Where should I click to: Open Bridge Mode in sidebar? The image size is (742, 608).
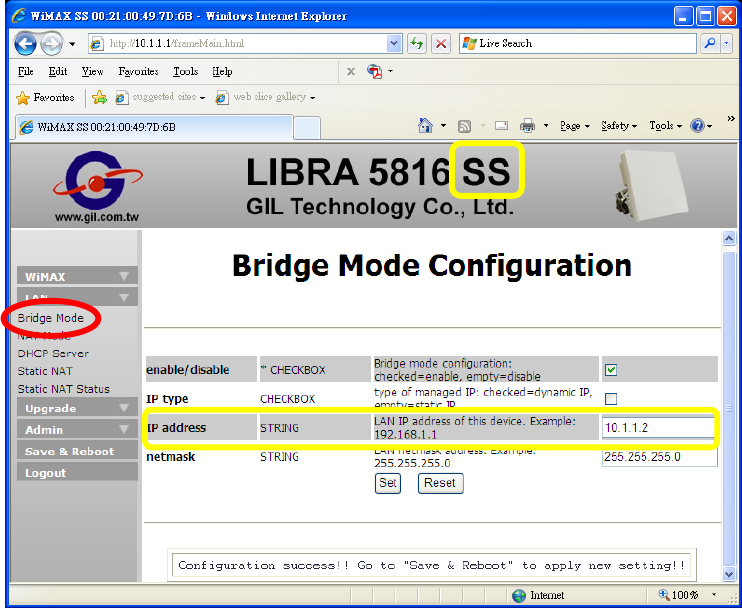click(50, 318)
